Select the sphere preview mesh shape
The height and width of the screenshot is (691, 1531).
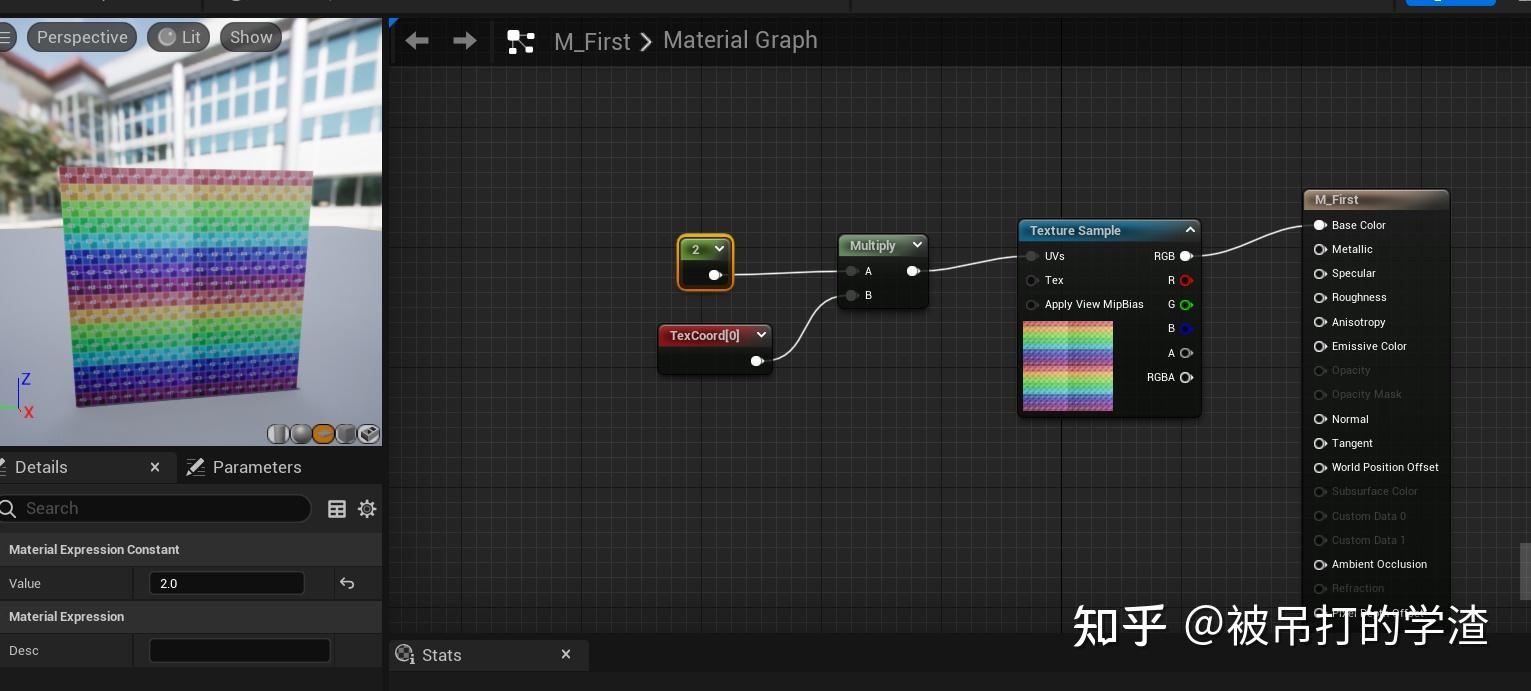click(x=302, y=433)
